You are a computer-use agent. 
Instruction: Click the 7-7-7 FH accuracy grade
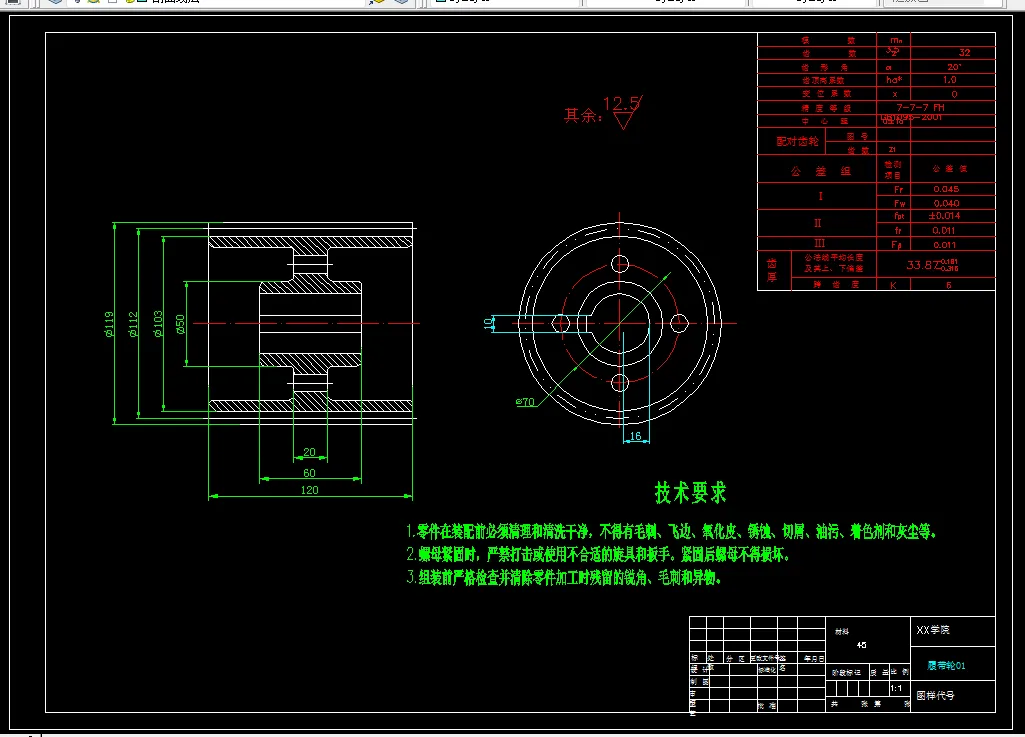920,107
